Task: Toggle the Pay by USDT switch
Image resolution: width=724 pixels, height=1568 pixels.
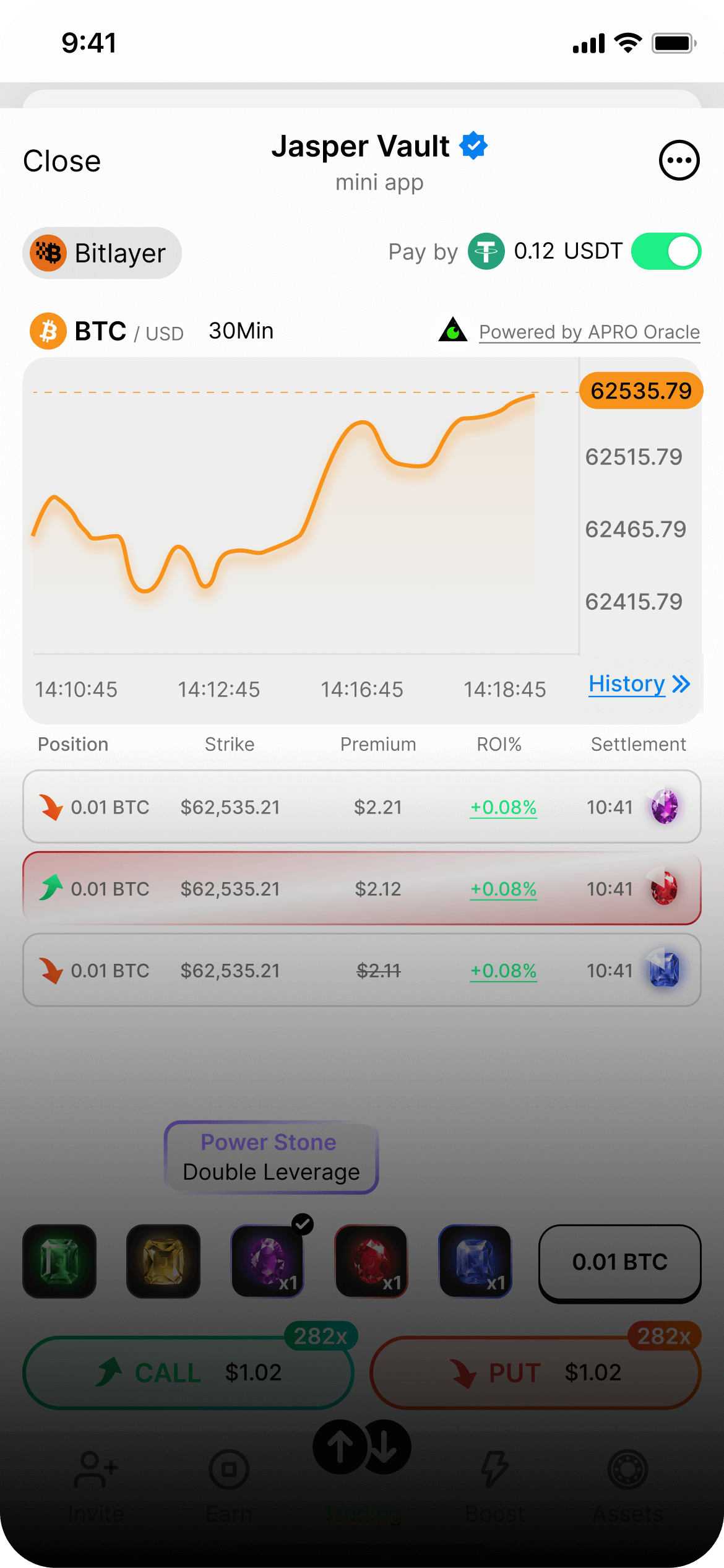Action: [666, 251]
